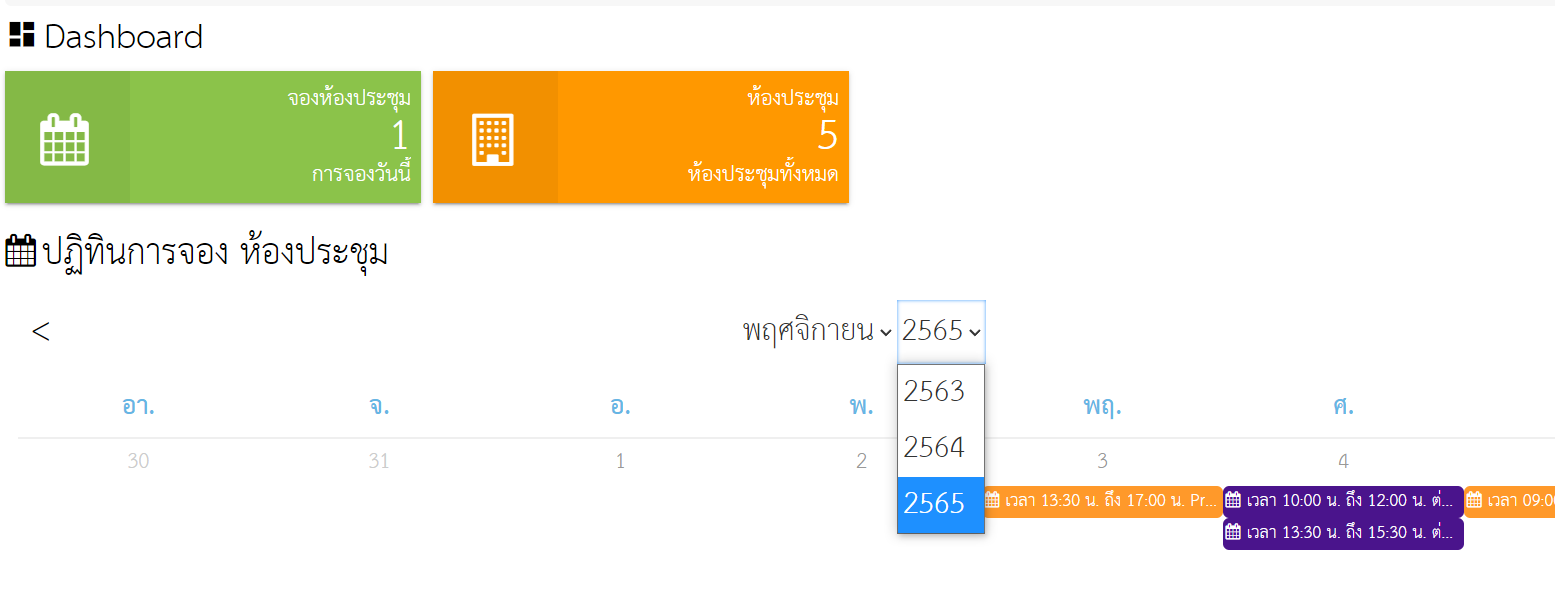The image size is (1555, 605).
Task: Click the calendar icon in green booking card
Action: pos(65,139)
